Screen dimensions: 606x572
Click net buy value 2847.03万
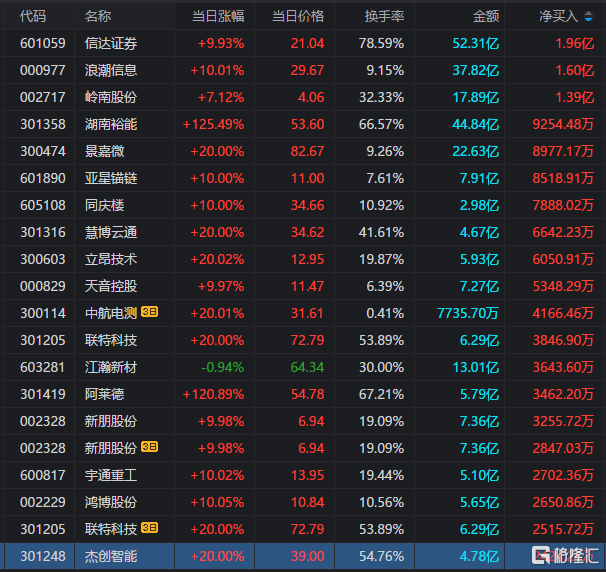pyautogui.click(x=563, y=448)
